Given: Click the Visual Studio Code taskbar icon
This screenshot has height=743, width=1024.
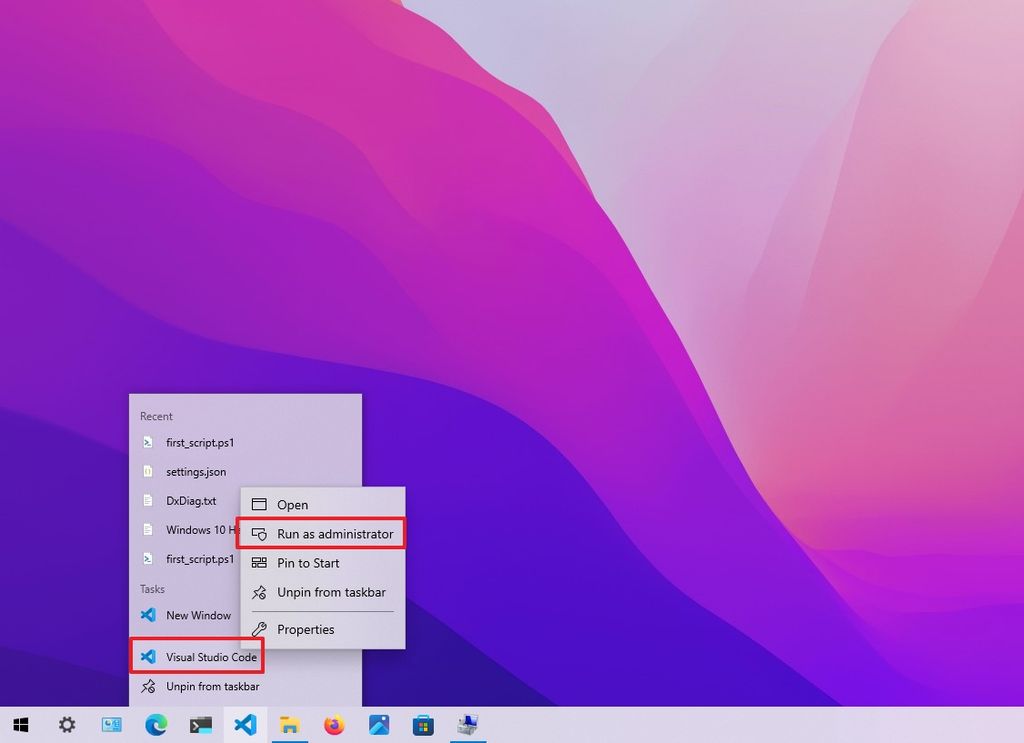Looking at the screenshot, I should pyautogui.click(x=245, y=724).
